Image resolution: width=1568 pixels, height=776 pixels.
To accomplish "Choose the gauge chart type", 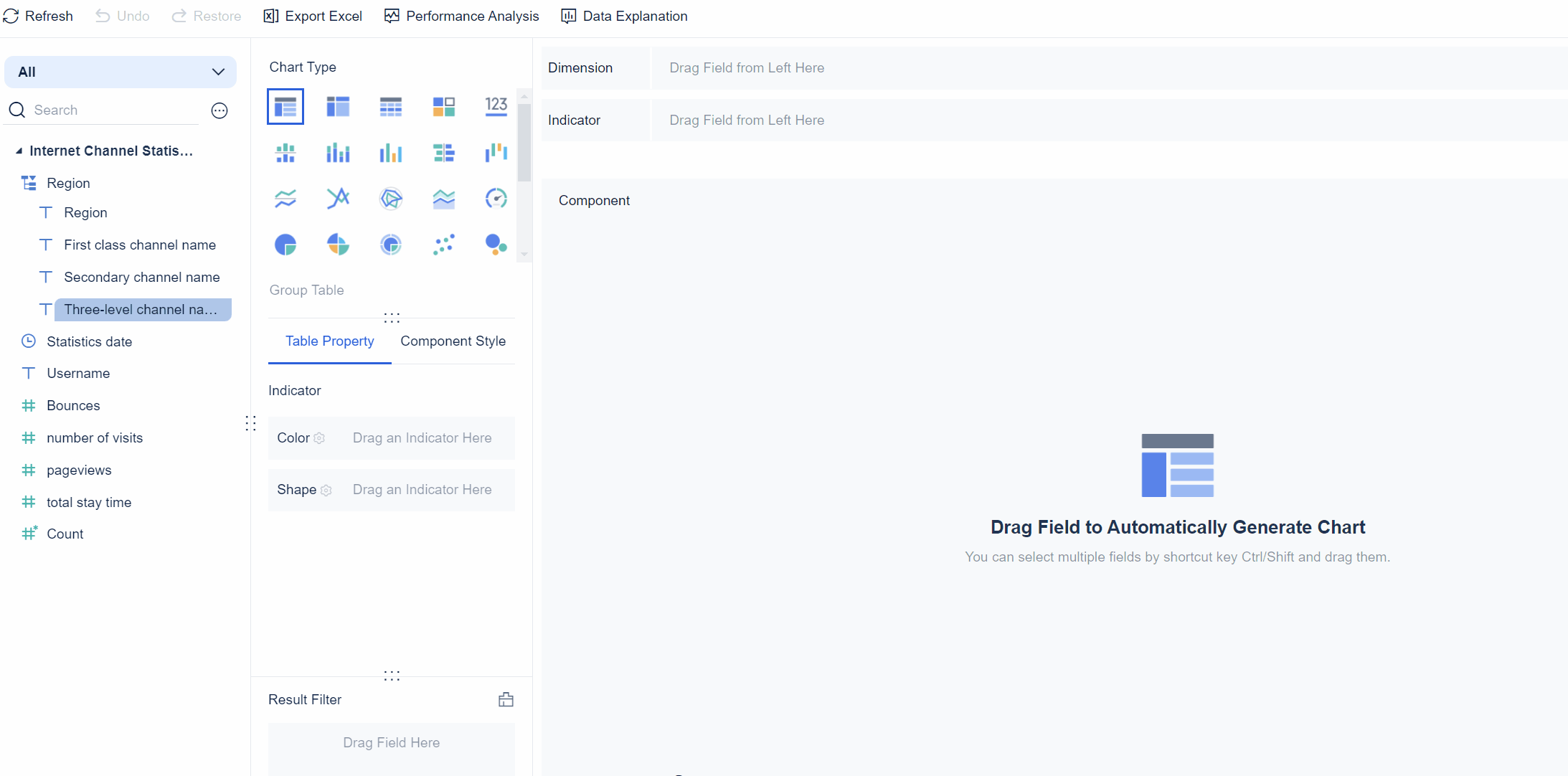I will click(496, 199).
